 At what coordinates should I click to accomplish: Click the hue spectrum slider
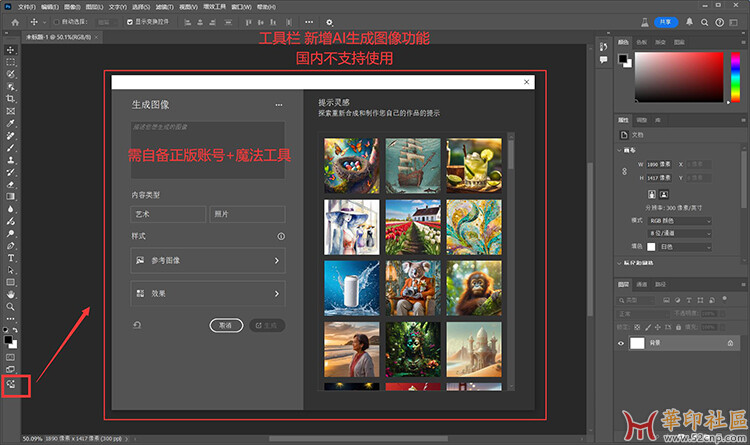point(735,77)
